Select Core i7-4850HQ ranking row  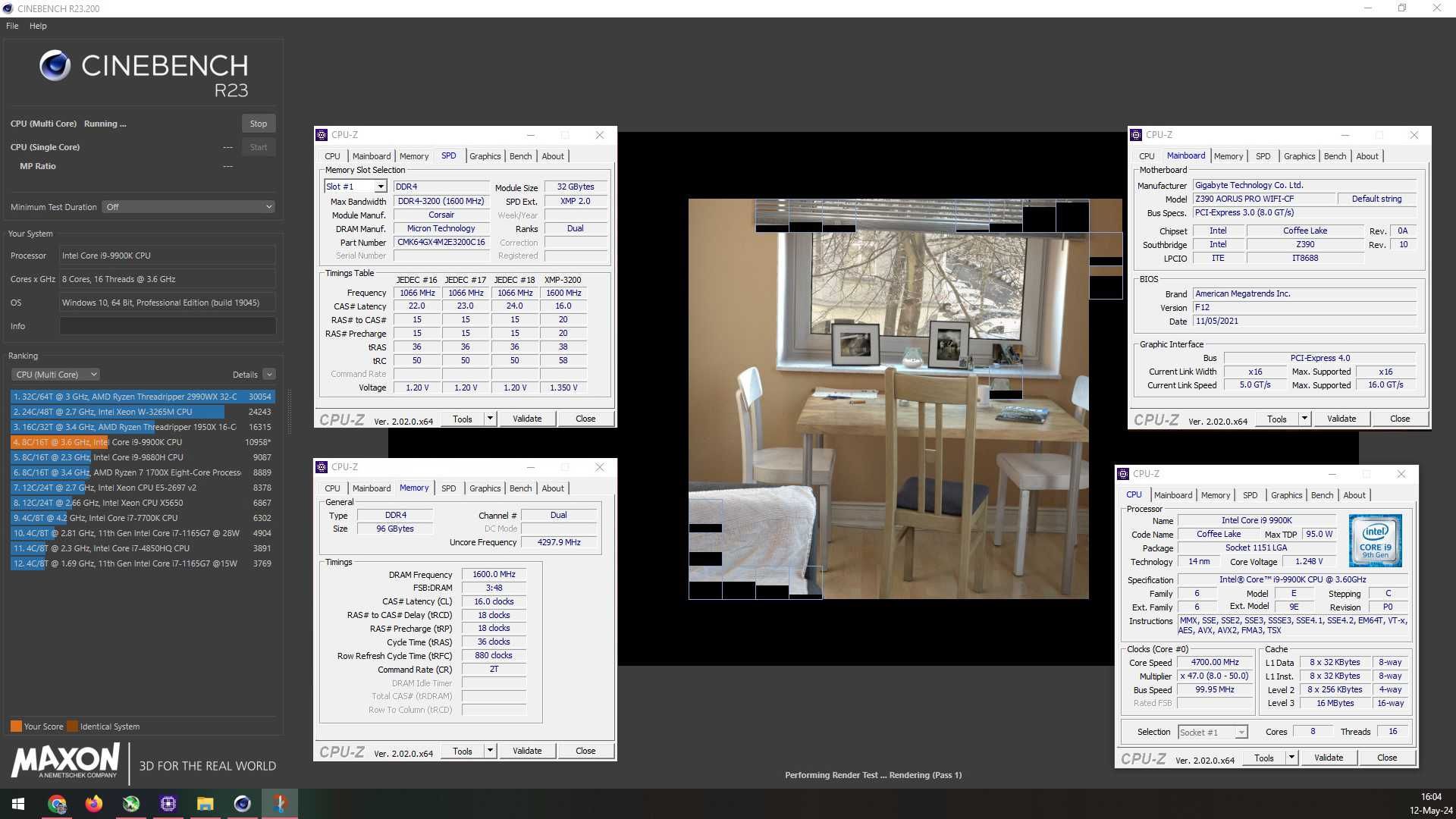click(x=143, y=548)
